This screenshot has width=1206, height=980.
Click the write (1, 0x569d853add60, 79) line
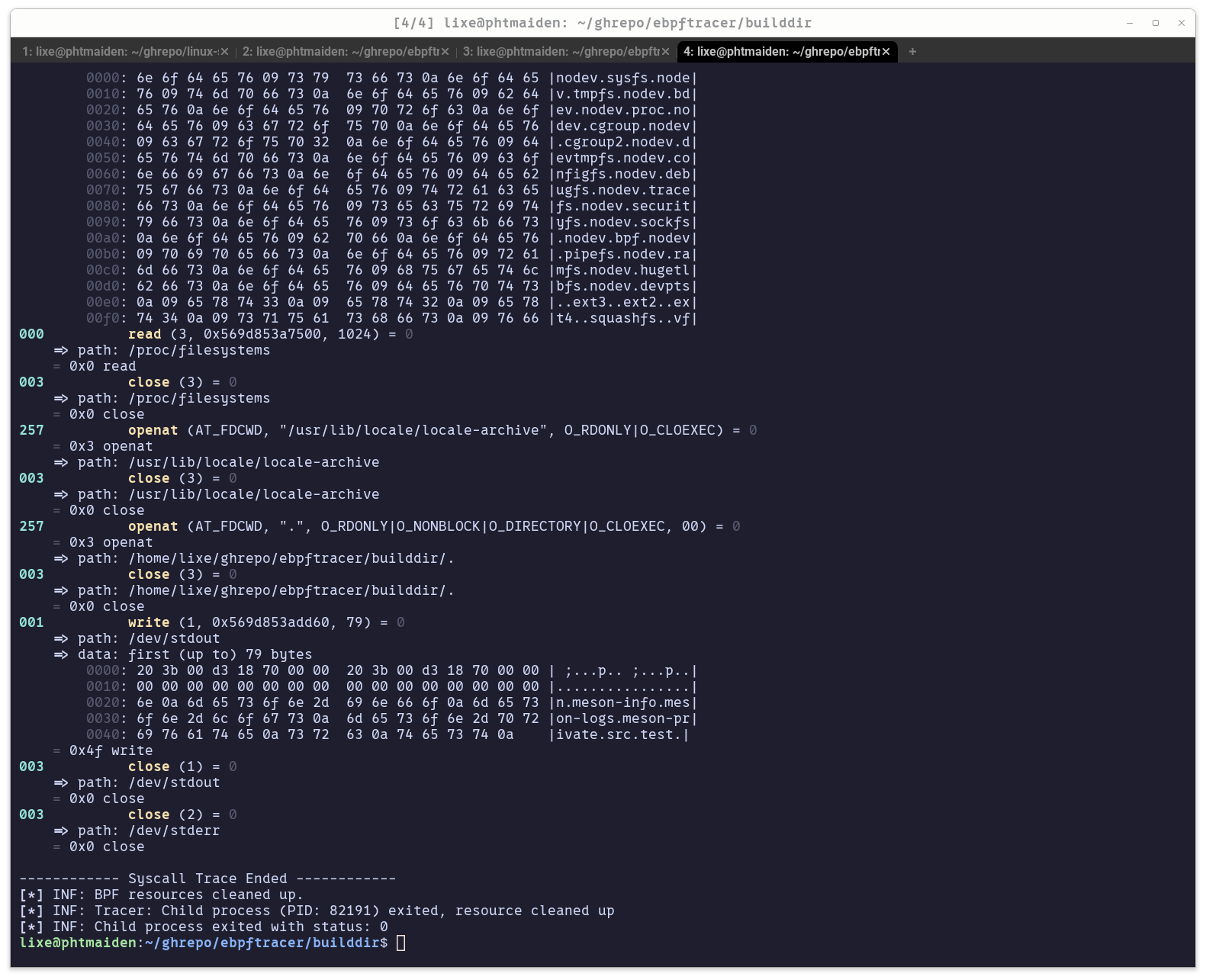pyautogui.click(x=212, y=622)
